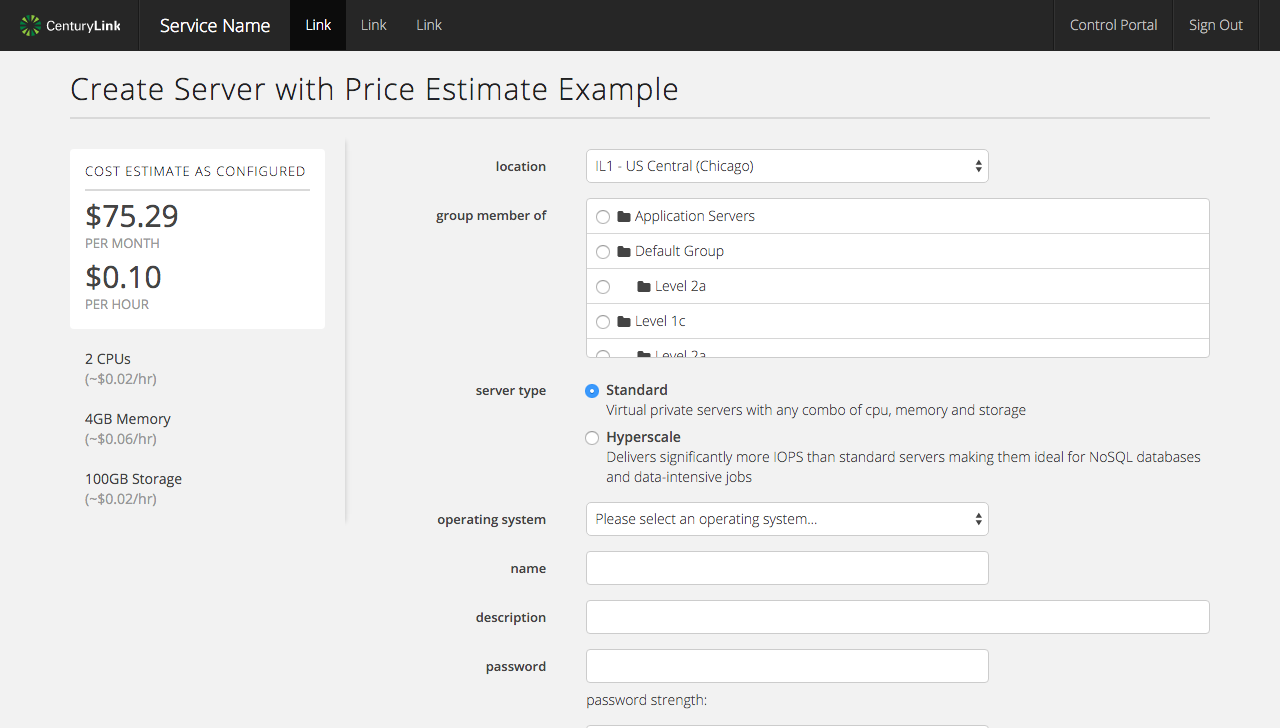Click the password strength label
1280x728 pixels.
tap(647, 700)
